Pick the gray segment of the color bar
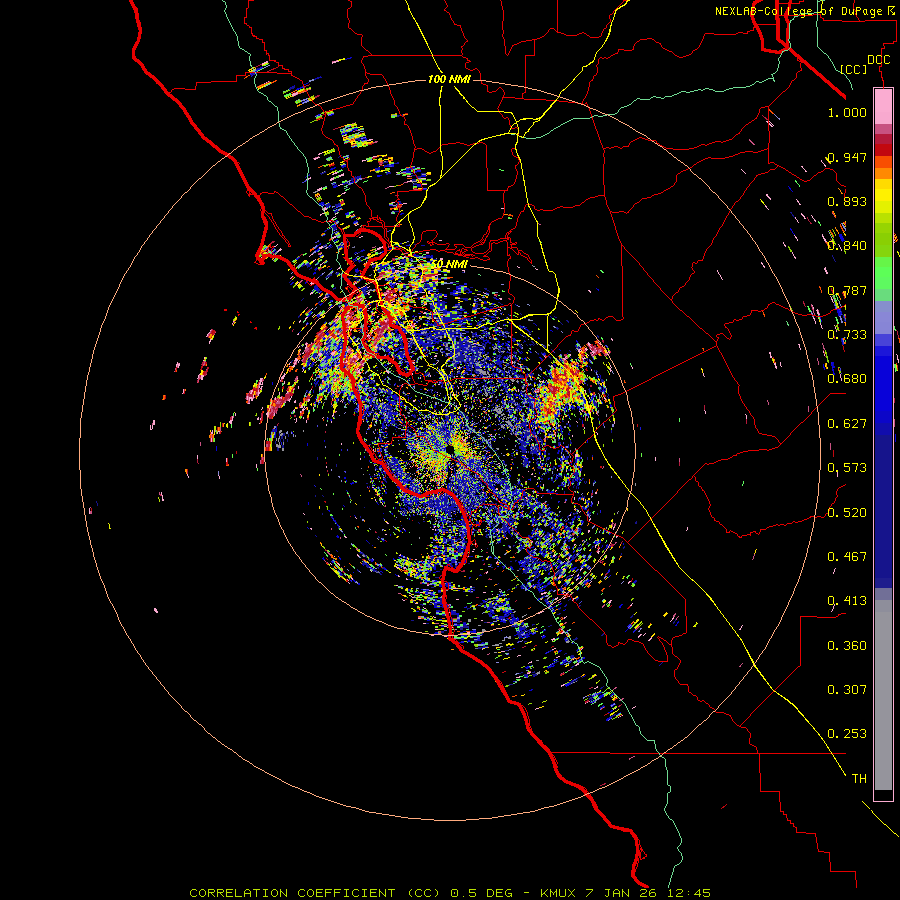 click(883, 695)
